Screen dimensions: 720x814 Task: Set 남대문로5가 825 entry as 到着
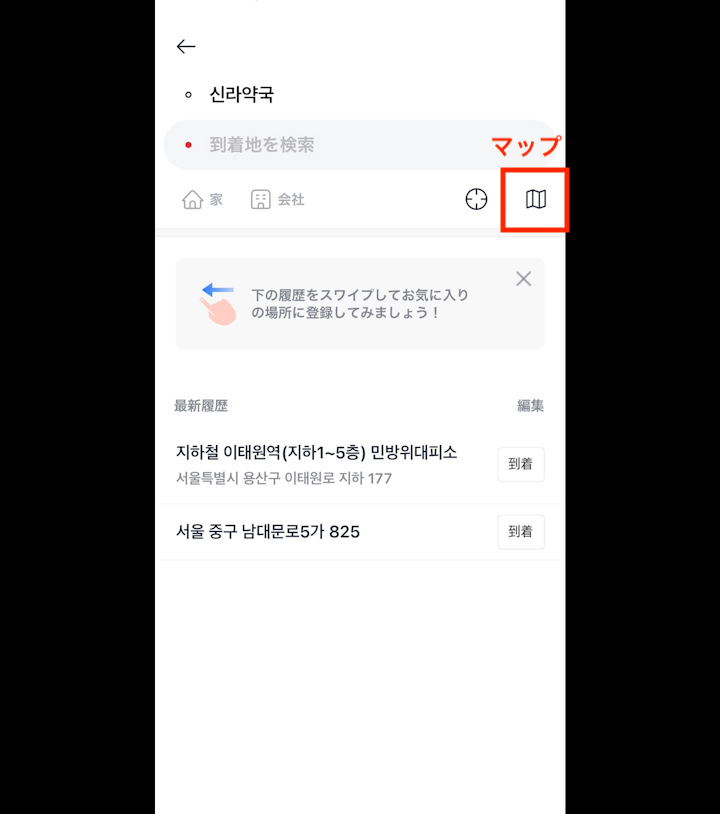pos(521,532)
